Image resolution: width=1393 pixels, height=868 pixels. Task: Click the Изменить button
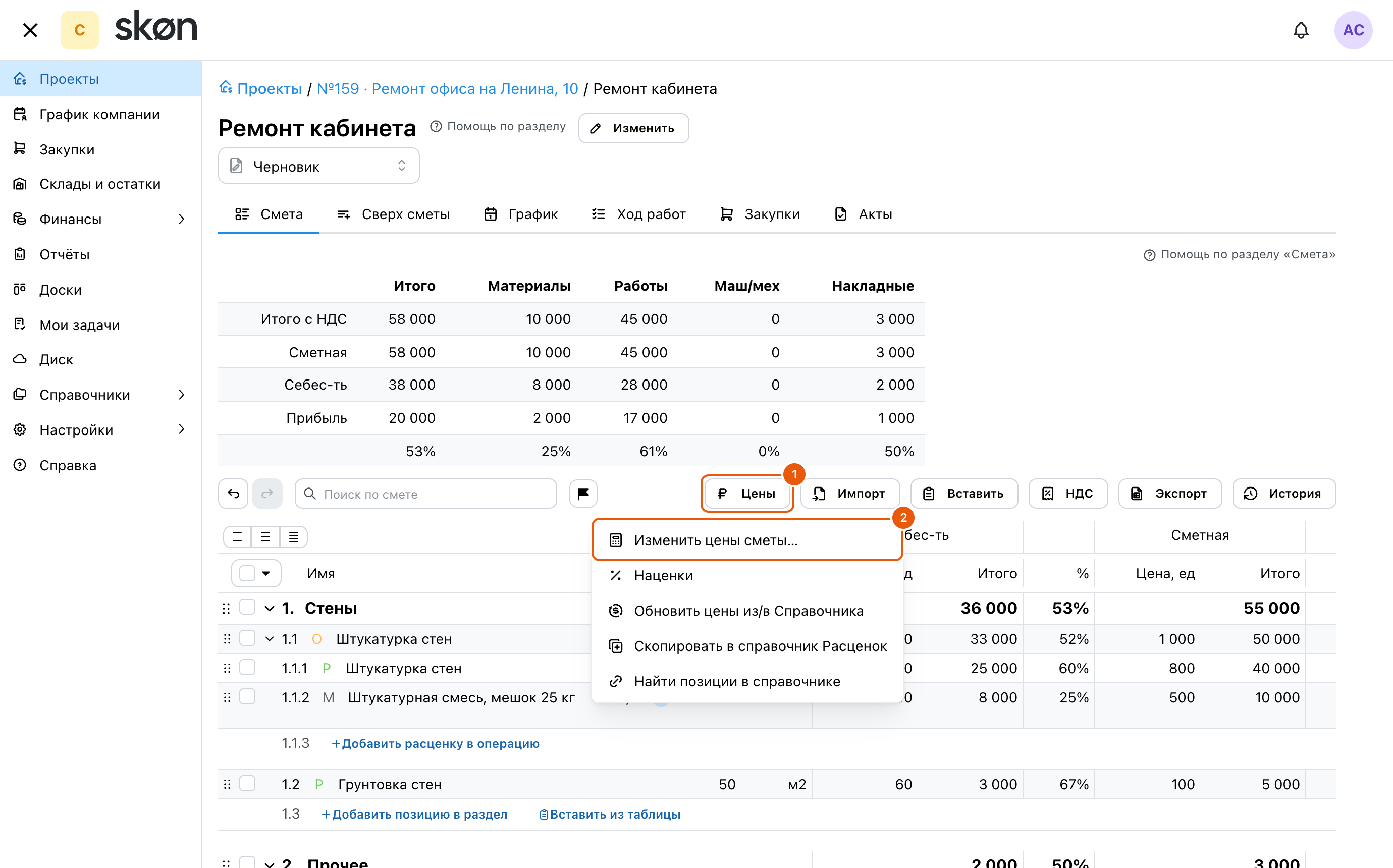click(633, 128)
